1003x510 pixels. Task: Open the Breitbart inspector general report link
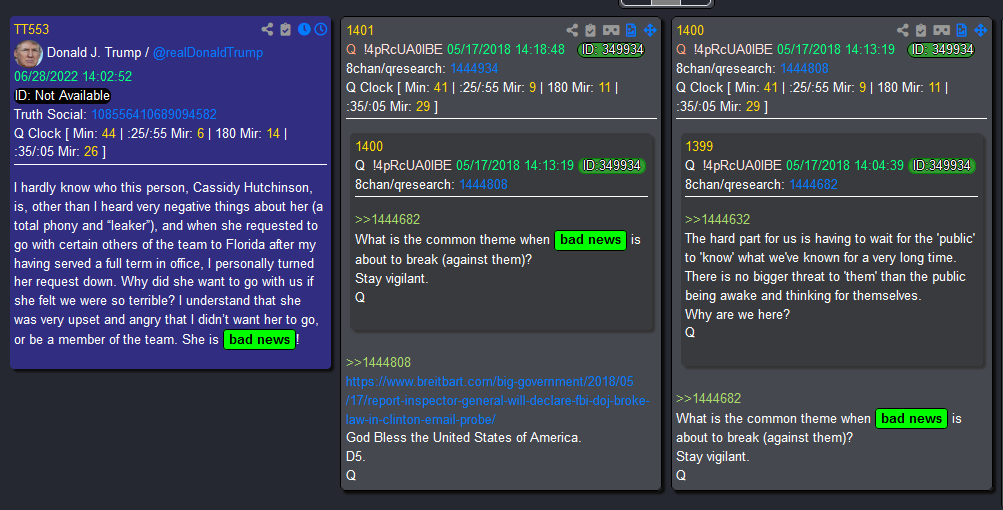pos(498,401)
